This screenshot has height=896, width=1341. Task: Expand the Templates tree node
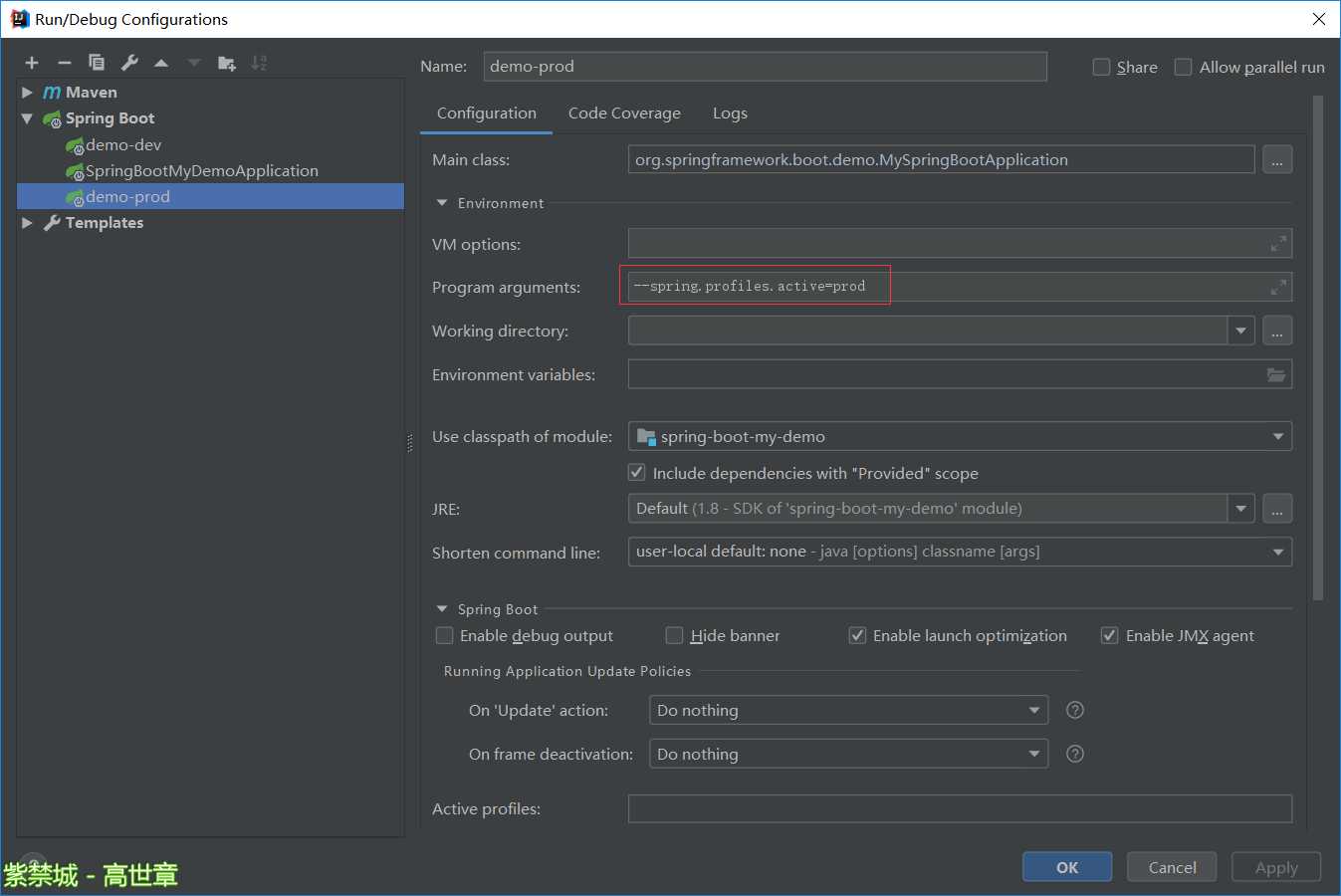[28, 223]
